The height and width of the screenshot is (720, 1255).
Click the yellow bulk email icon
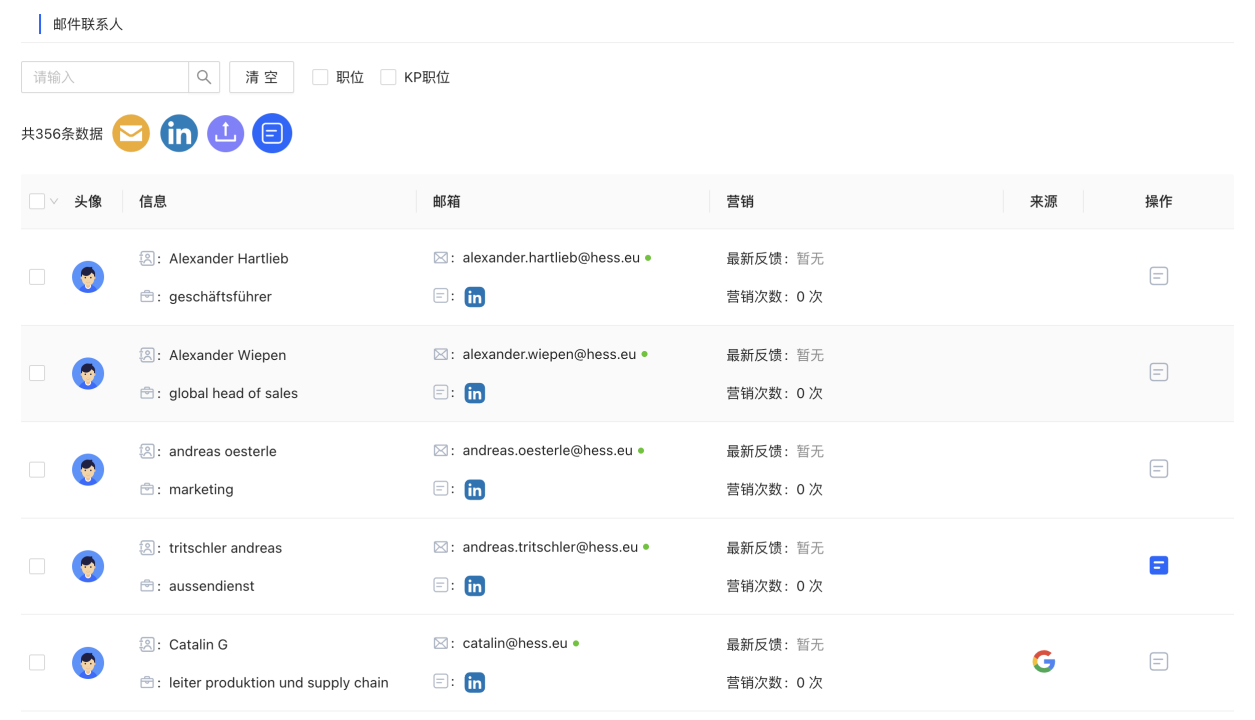point(131,133)
